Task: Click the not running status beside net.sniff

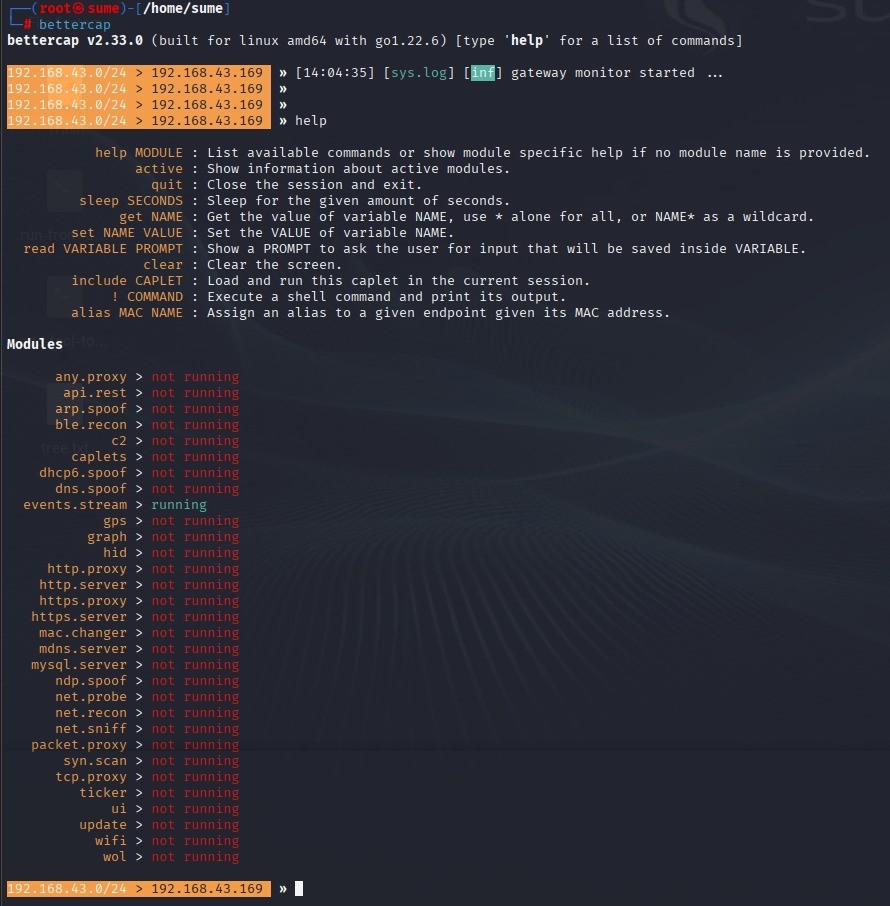Action: (x=195, y=729)
